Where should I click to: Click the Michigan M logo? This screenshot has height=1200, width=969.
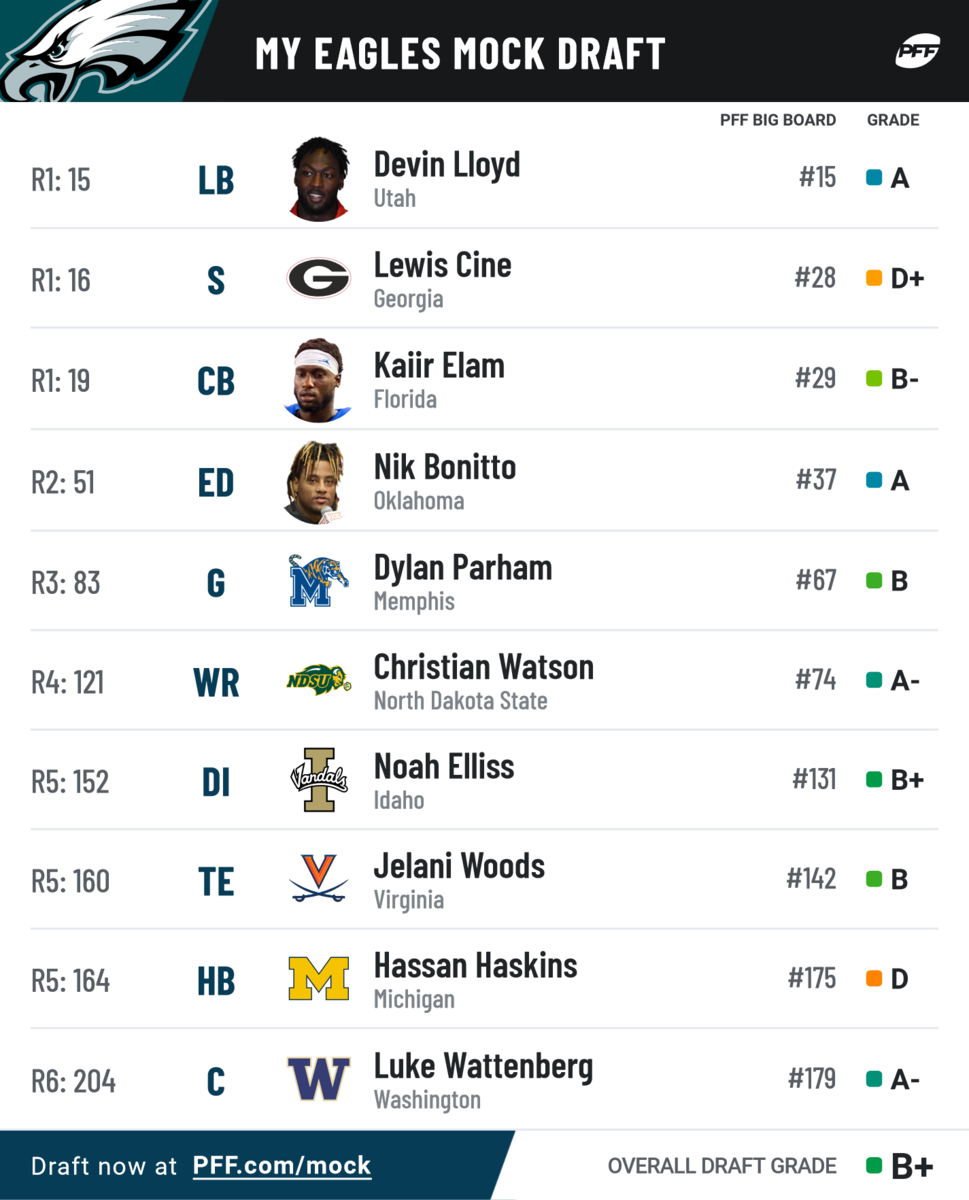pos(319,979)
